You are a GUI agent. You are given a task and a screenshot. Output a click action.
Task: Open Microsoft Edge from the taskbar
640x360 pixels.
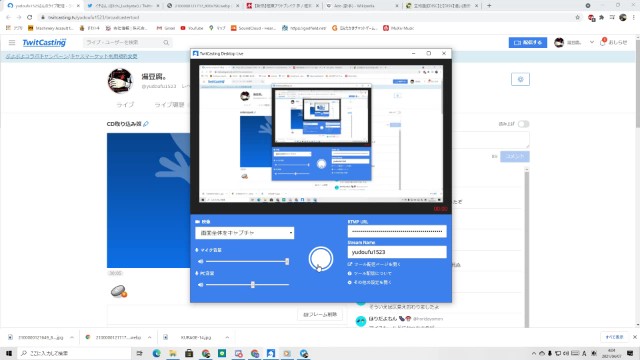click(x=156, y=353)
